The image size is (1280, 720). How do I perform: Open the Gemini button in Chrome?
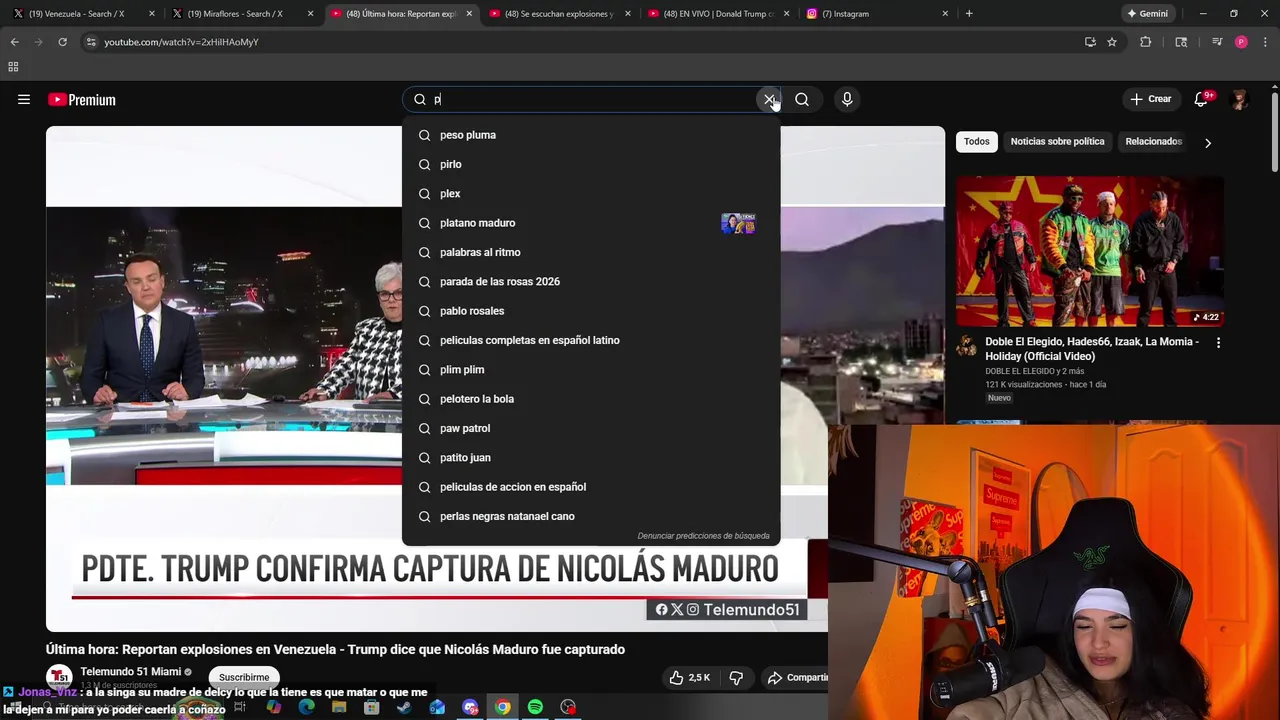(1147, 14)
